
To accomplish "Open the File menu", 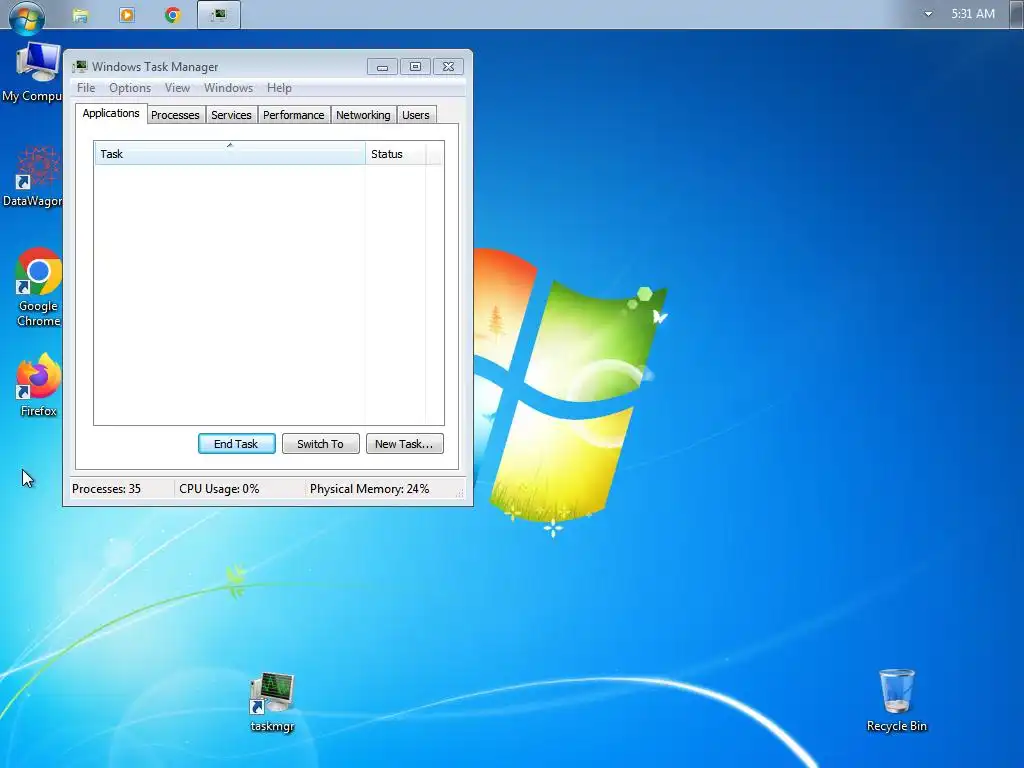I will tap(86, 88).
